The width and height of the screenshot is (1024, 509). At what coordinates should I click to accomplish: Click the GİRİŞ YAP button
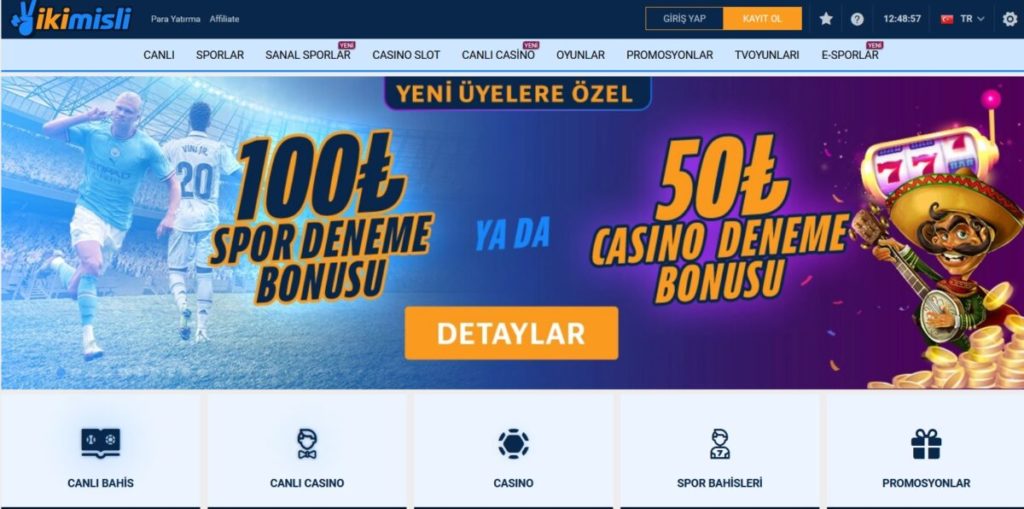coord(684,18)
